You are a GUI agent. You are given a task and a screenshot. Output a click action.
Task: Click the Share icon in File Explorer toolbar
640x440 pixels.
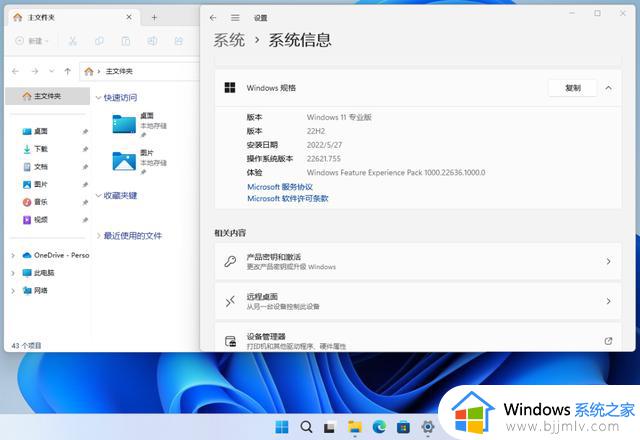point(179,41)
